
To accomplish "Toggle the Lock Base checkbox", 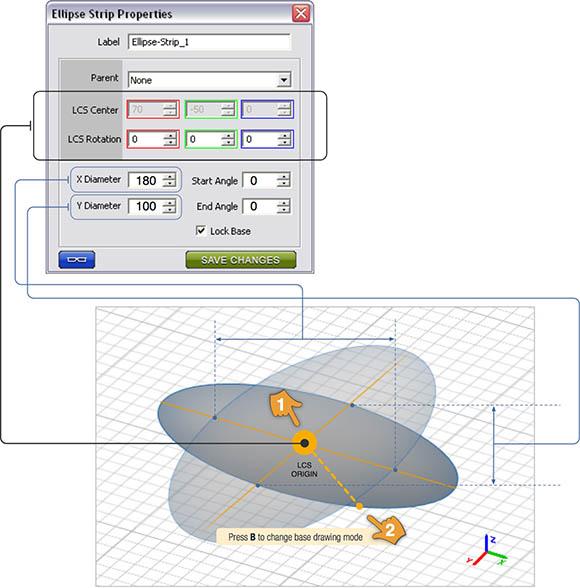I will click(201, 230).
